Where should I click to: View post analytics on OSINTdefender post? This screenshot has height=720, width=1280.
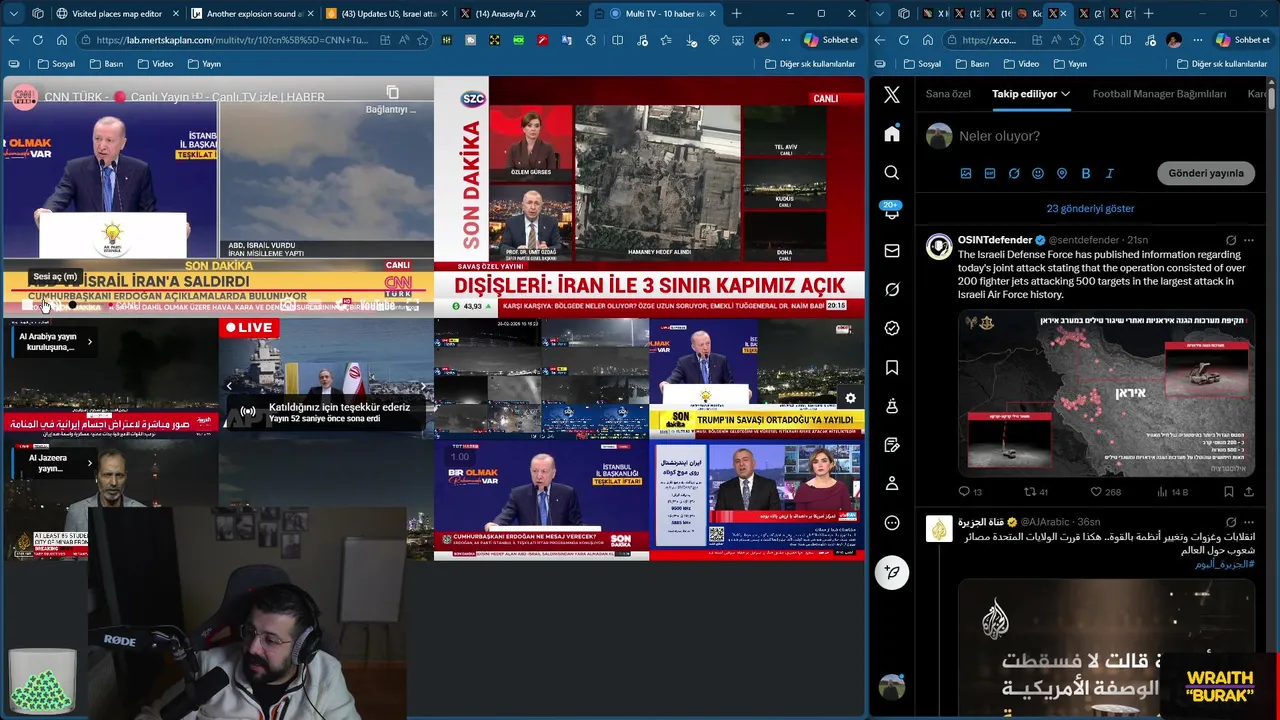pyautogui.click(x=1173, y=492)
